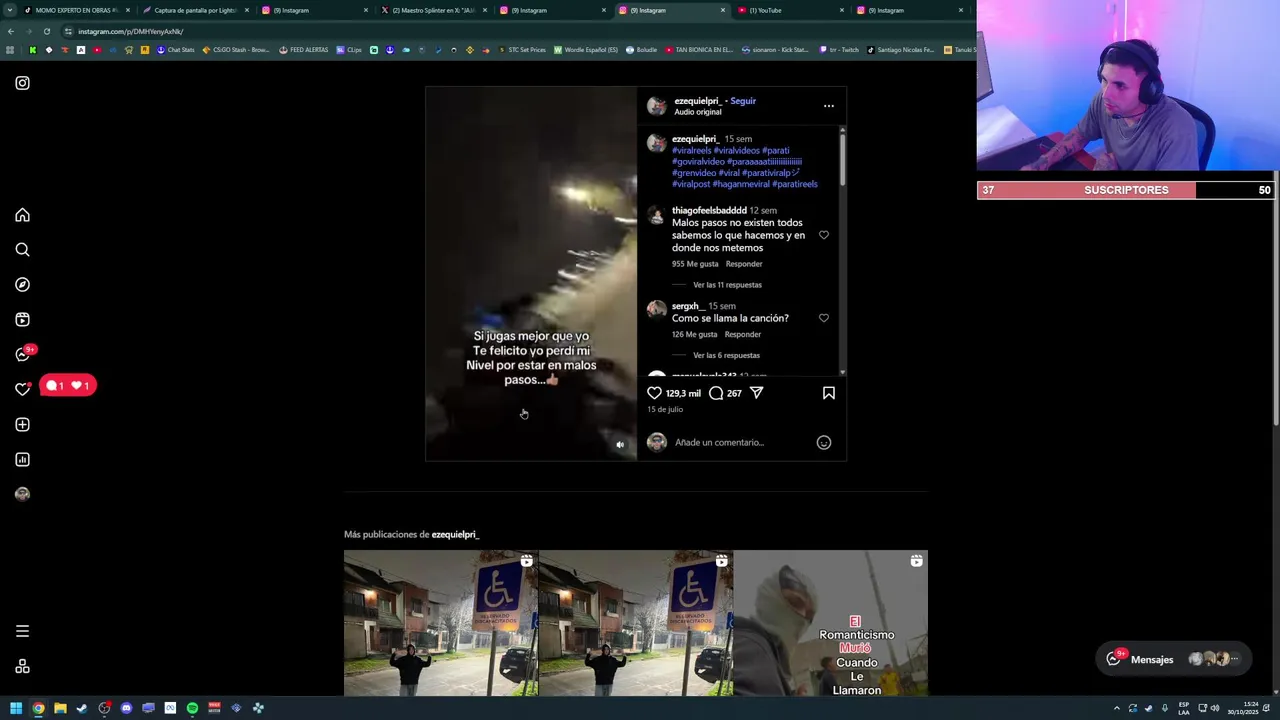The width and height of the screenshot is (1280, 720).
Task: Open Discord from the taskbar
Action: coord(126,708)
